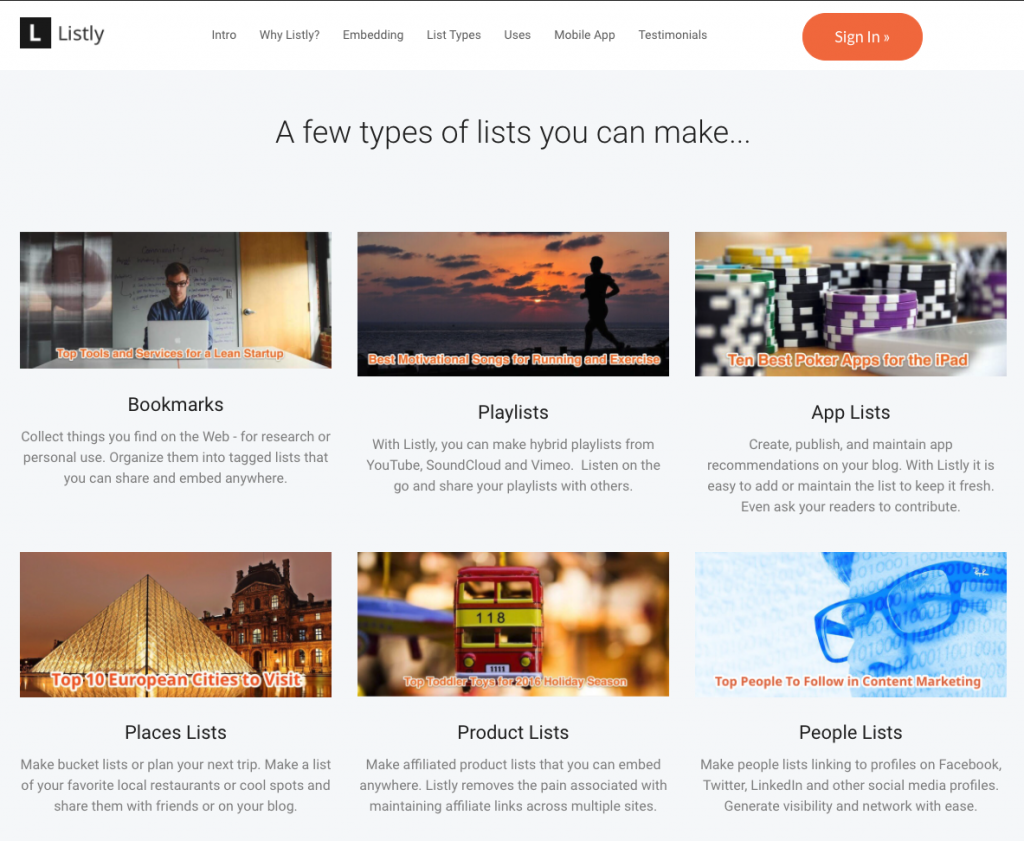The height and width of the screenshot is (841, 1024).
Task: Click the Top Toddler Toys bus image
Action: coord(513,624)
